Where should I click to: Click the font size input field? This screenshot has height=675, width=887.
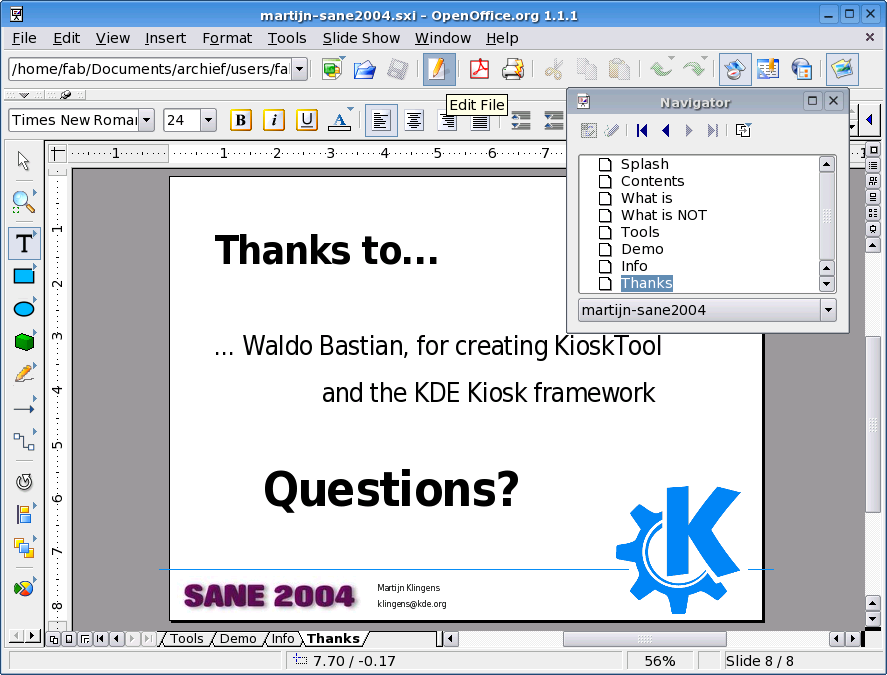182,120
